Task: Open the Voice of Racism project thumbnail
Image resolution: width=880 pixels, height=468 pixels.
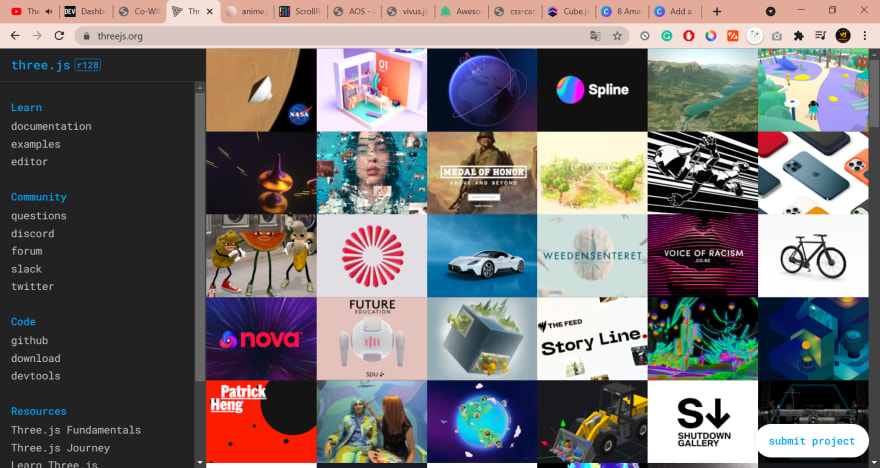Action: [703, 255]
